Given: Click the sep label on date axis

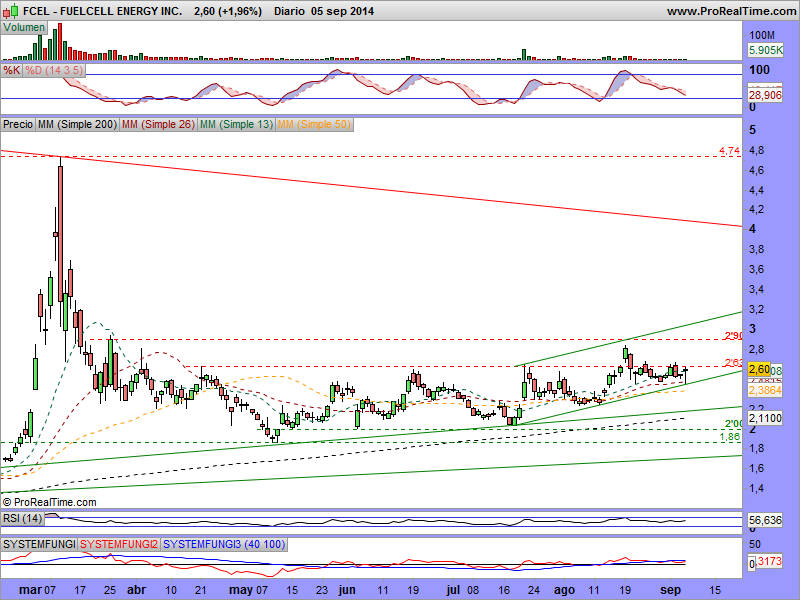Looking at the screenshot, I should pyautogui.click(x=670, y=591).
